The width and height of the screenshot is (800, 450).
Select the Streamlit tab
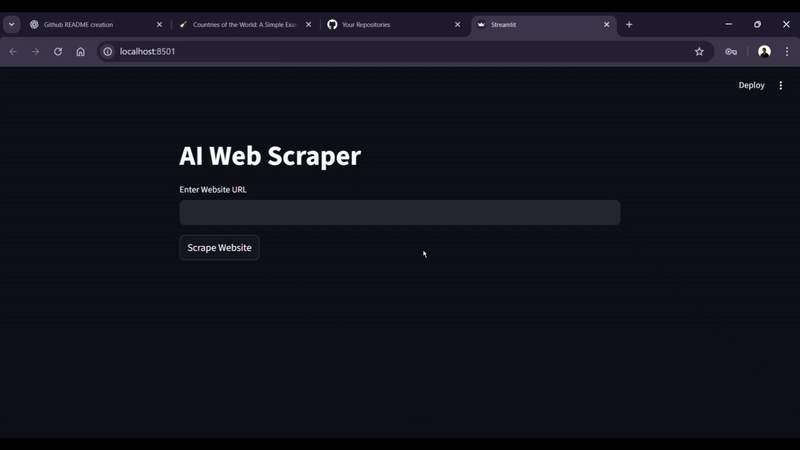pyautogui.click(x=544, y=24)
